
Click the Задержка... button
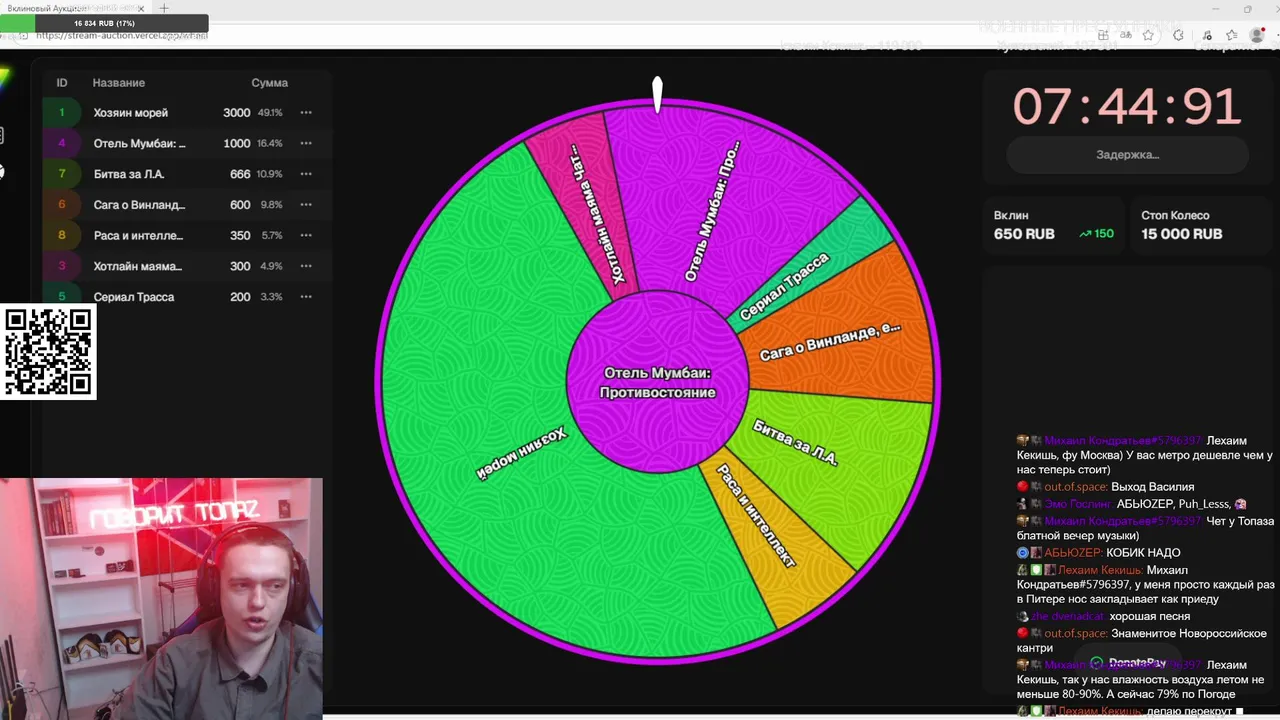1128,155
